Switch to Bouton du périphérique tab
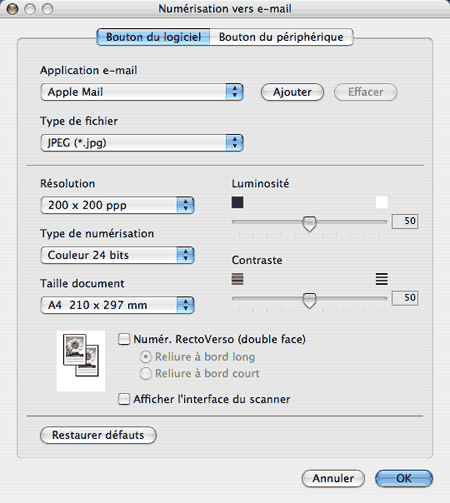This screenshot has width=450, height=503. point(281,37)
